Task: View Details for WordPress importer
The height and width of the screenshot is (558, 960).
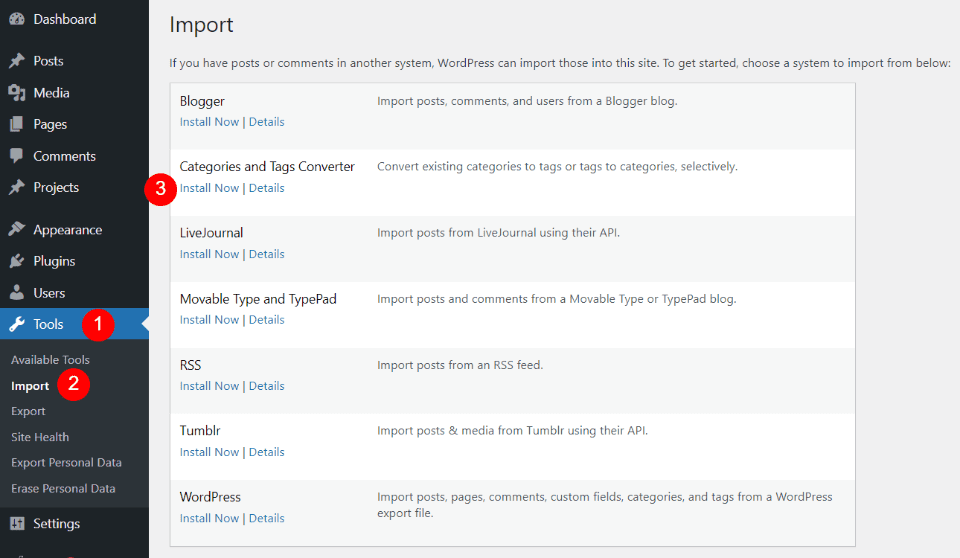Action: click(x=266, y=518)
